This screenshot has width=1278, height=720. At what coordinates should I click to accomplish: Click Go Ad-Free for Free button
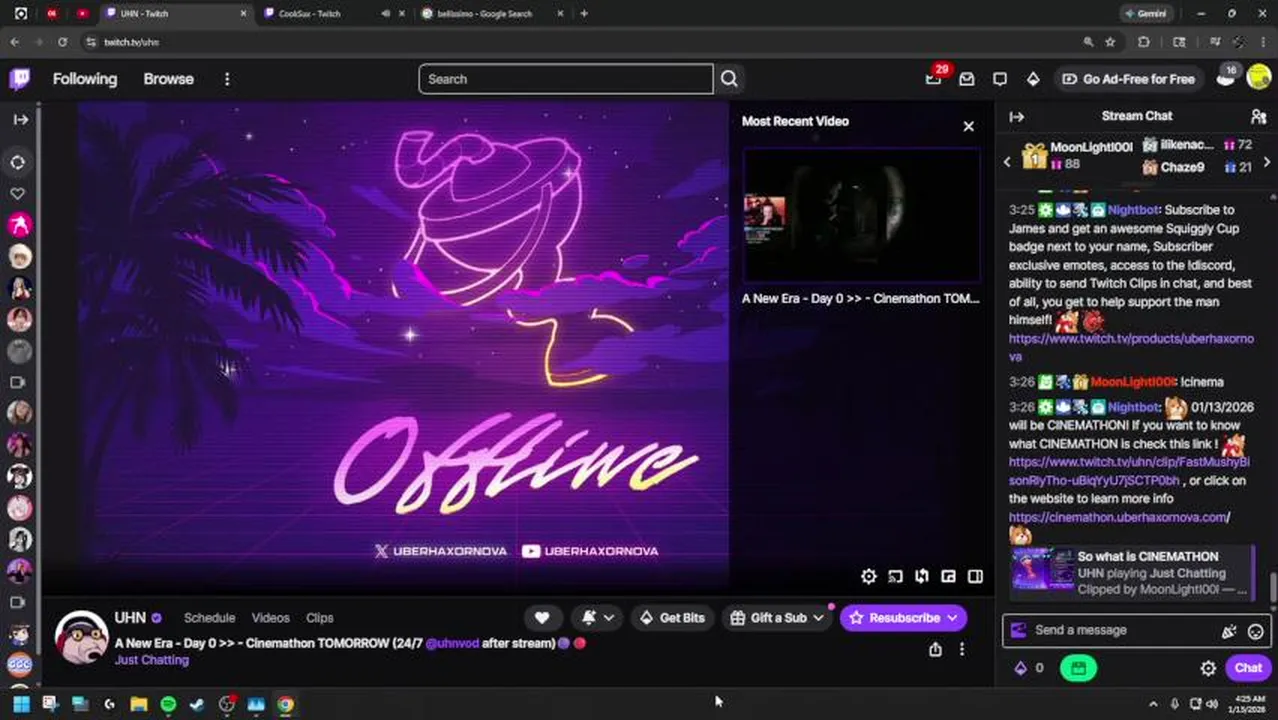point(1128,79)
